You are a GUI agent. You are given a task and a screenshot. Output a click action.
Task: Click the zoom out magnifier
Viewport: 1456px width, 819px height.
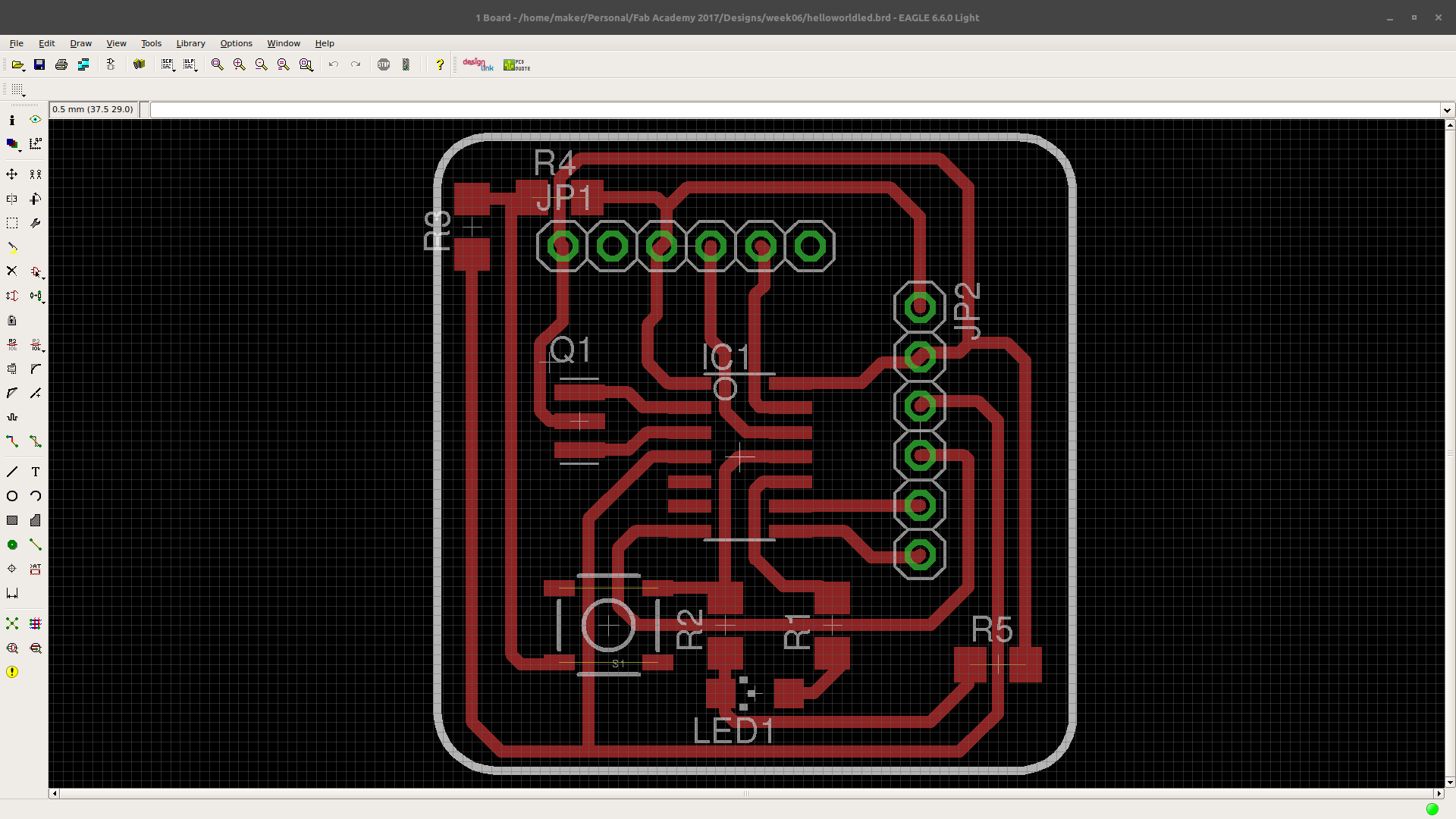point(262,65)
